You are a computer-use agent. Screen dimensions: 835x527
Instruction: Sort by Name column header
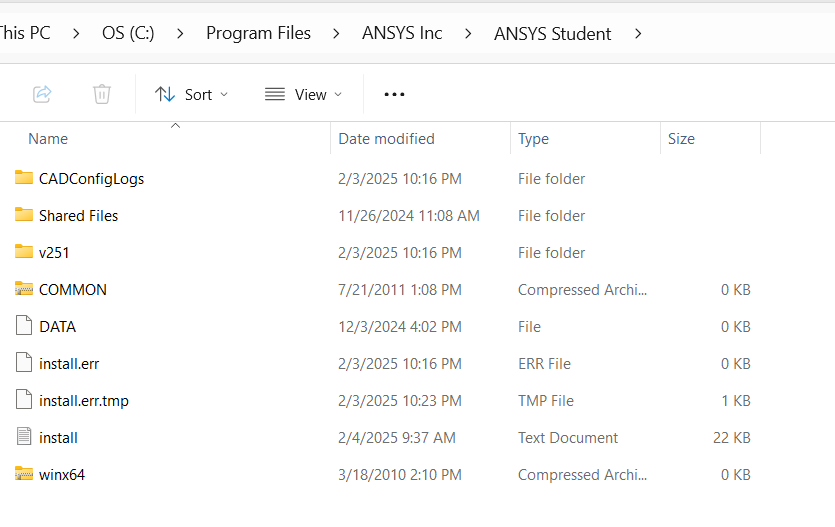coord(48,139)
